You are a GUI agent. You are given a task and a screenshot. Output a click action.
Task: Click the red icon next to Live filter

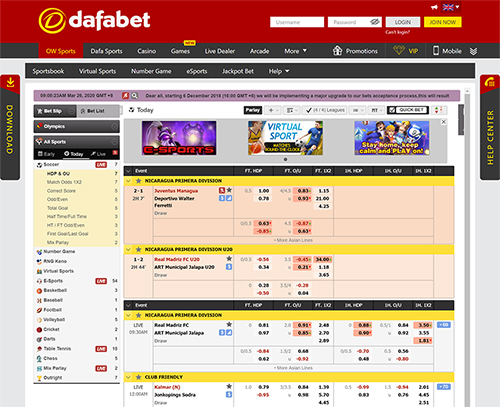pyautogui.click(x=115, y=153)
